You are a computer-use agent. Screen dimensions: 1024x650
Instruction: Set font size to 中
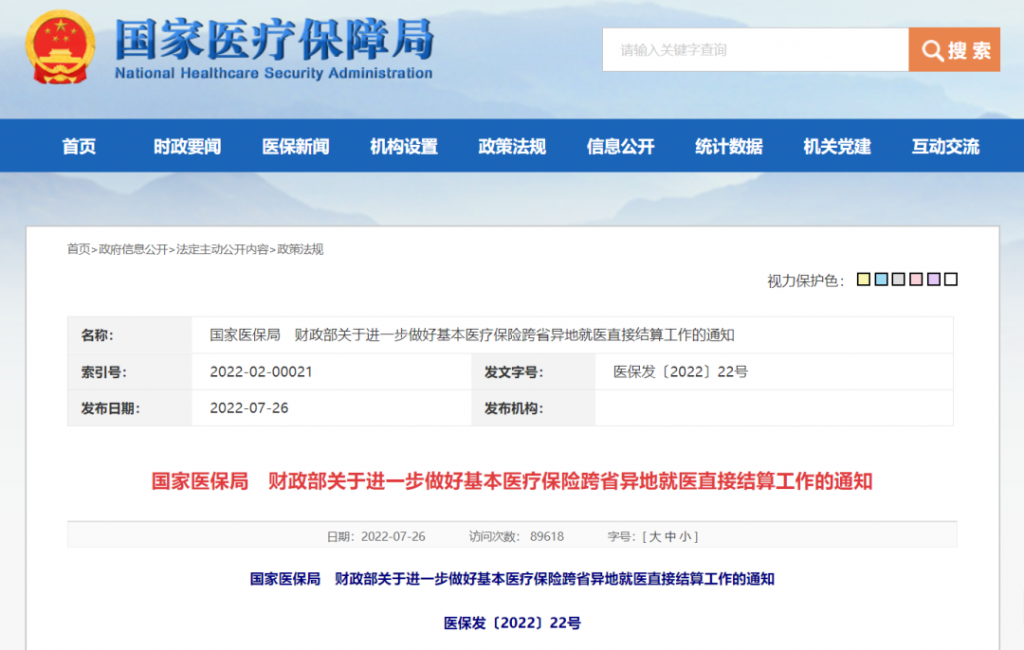(670, 536)
